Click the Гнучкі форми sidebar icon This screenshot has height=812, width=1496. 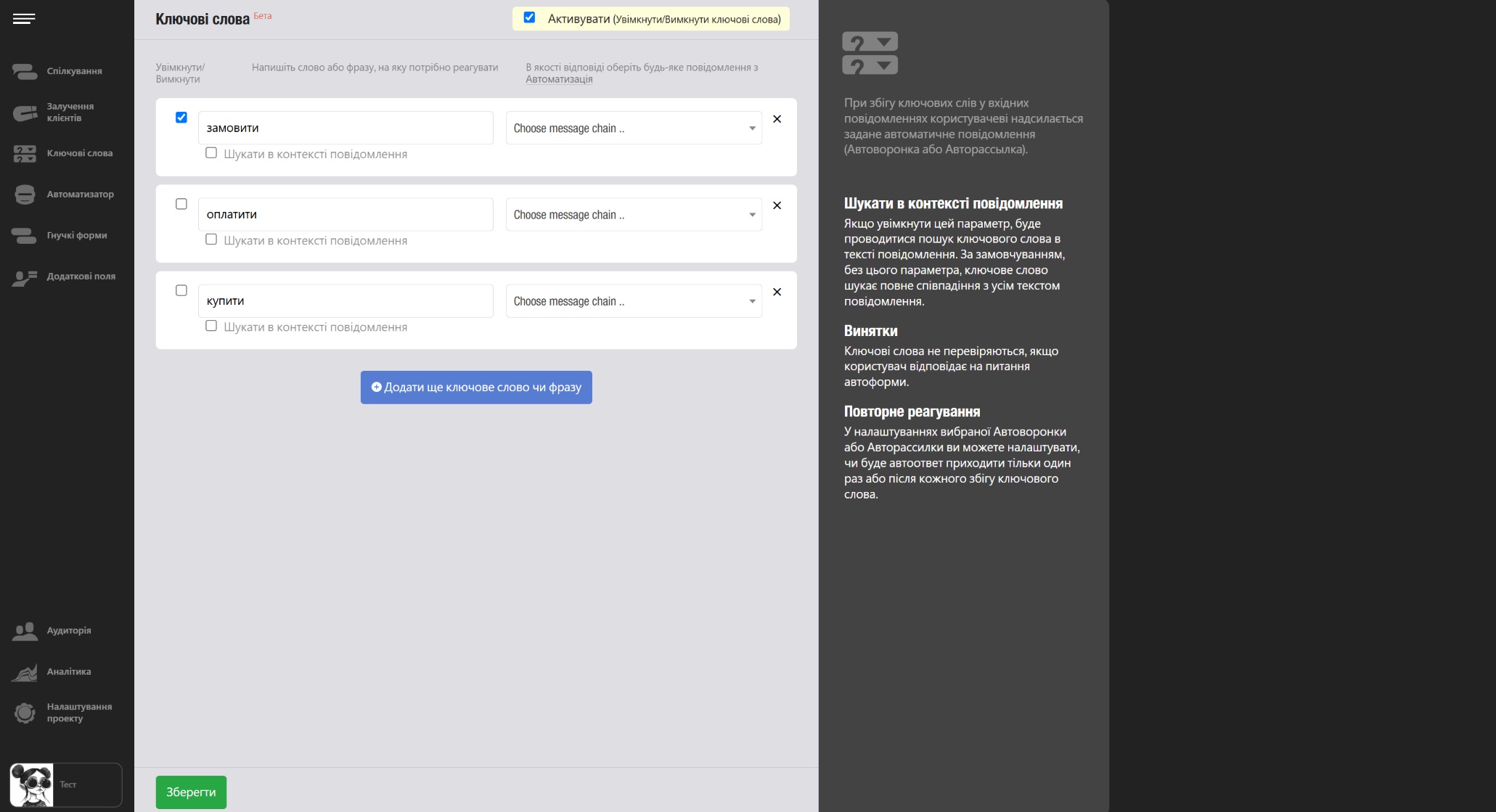click(x=25, y=235)
